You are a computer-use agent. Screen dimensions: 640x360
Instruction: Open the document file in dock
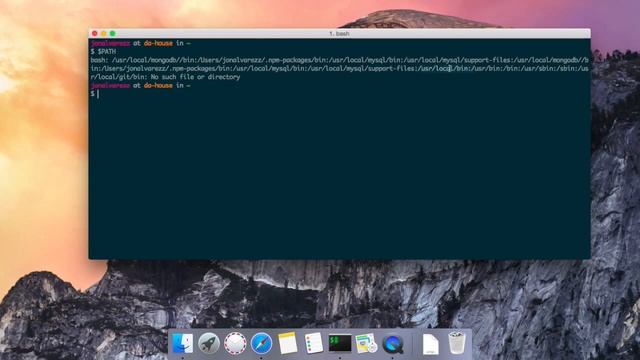pyautogui.click(x=430, y=344)
